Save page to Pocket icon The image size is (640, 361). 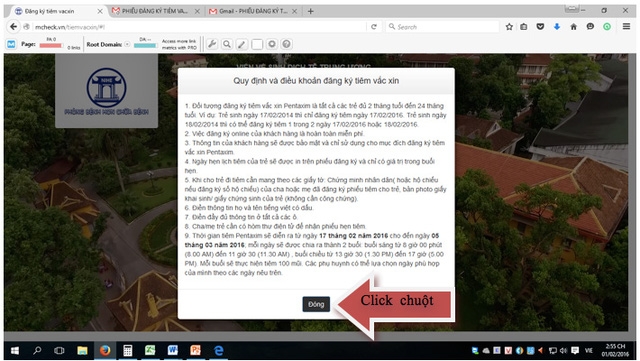pyautogui.click(x=540, y=27)
